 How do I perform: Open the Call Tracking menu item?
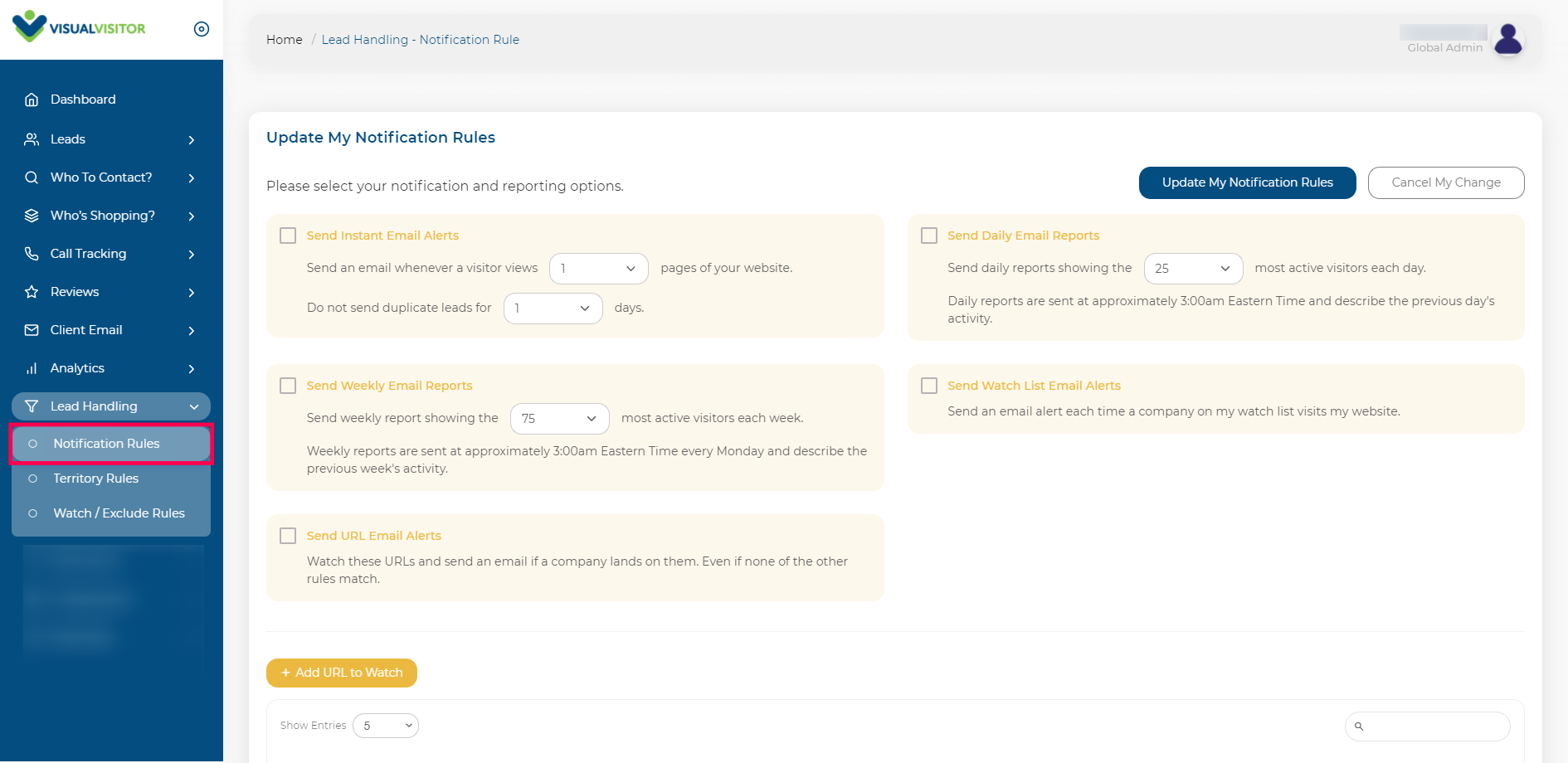coord(111,254)
